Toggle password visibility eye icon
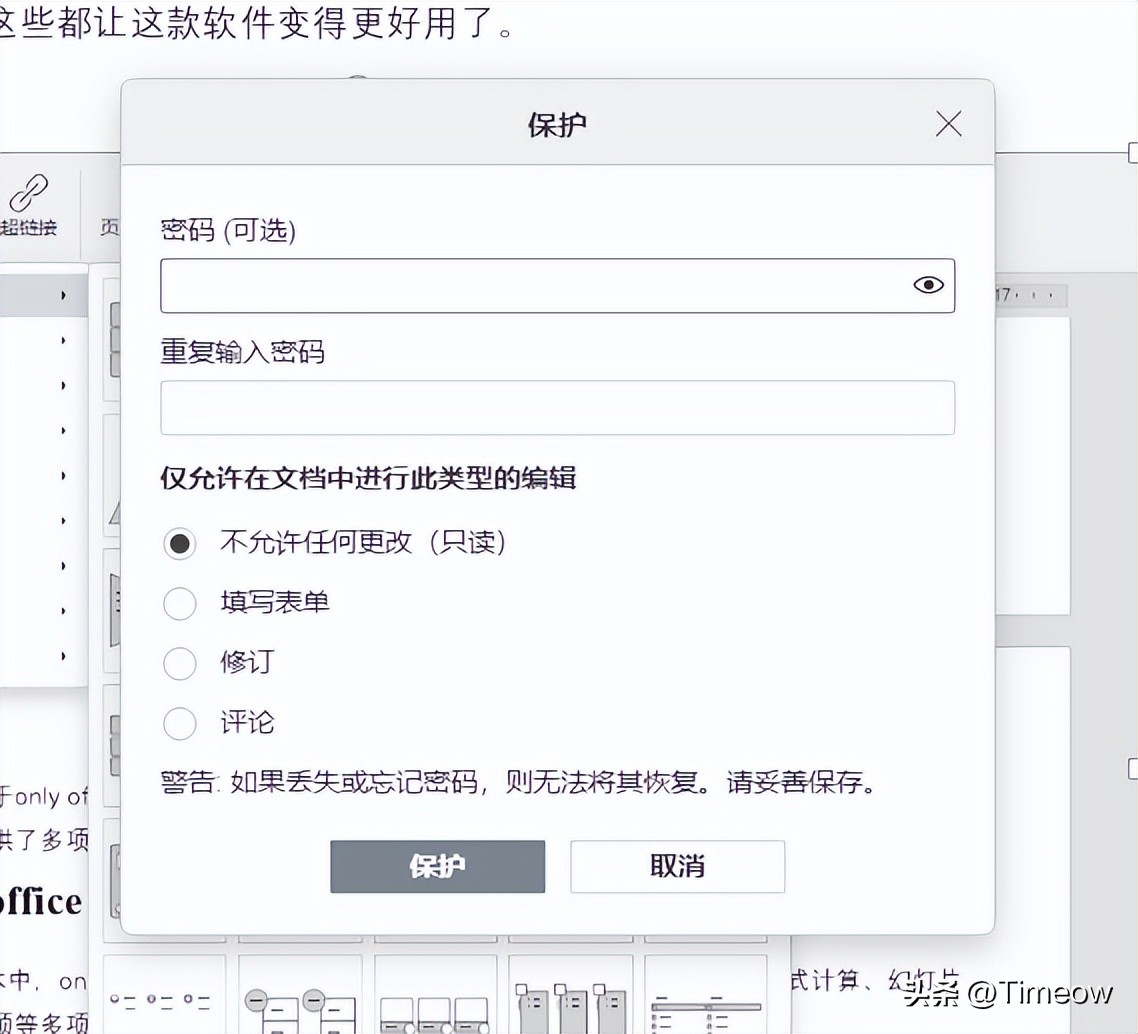The height and width of the screenshot is (1034, 1138). (x=928, y=285)
